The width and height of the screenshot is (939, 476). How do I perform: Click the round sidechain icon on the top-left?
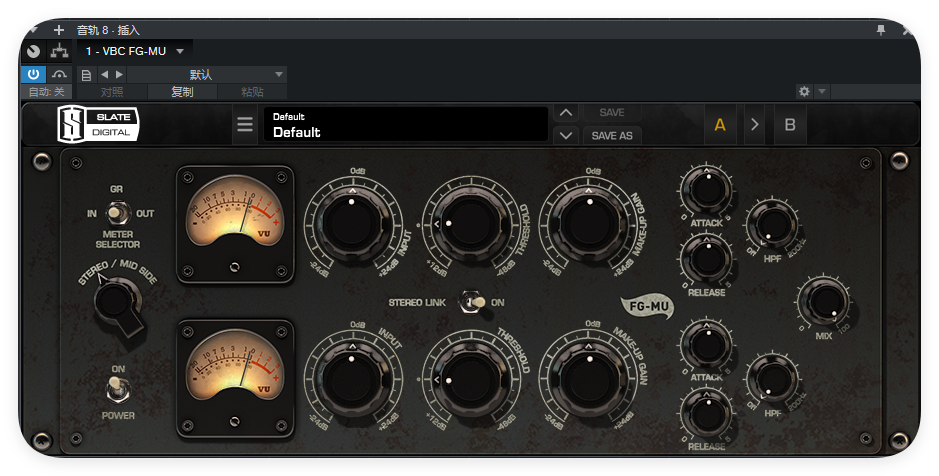pyautogui.click(x=34, y=51)
